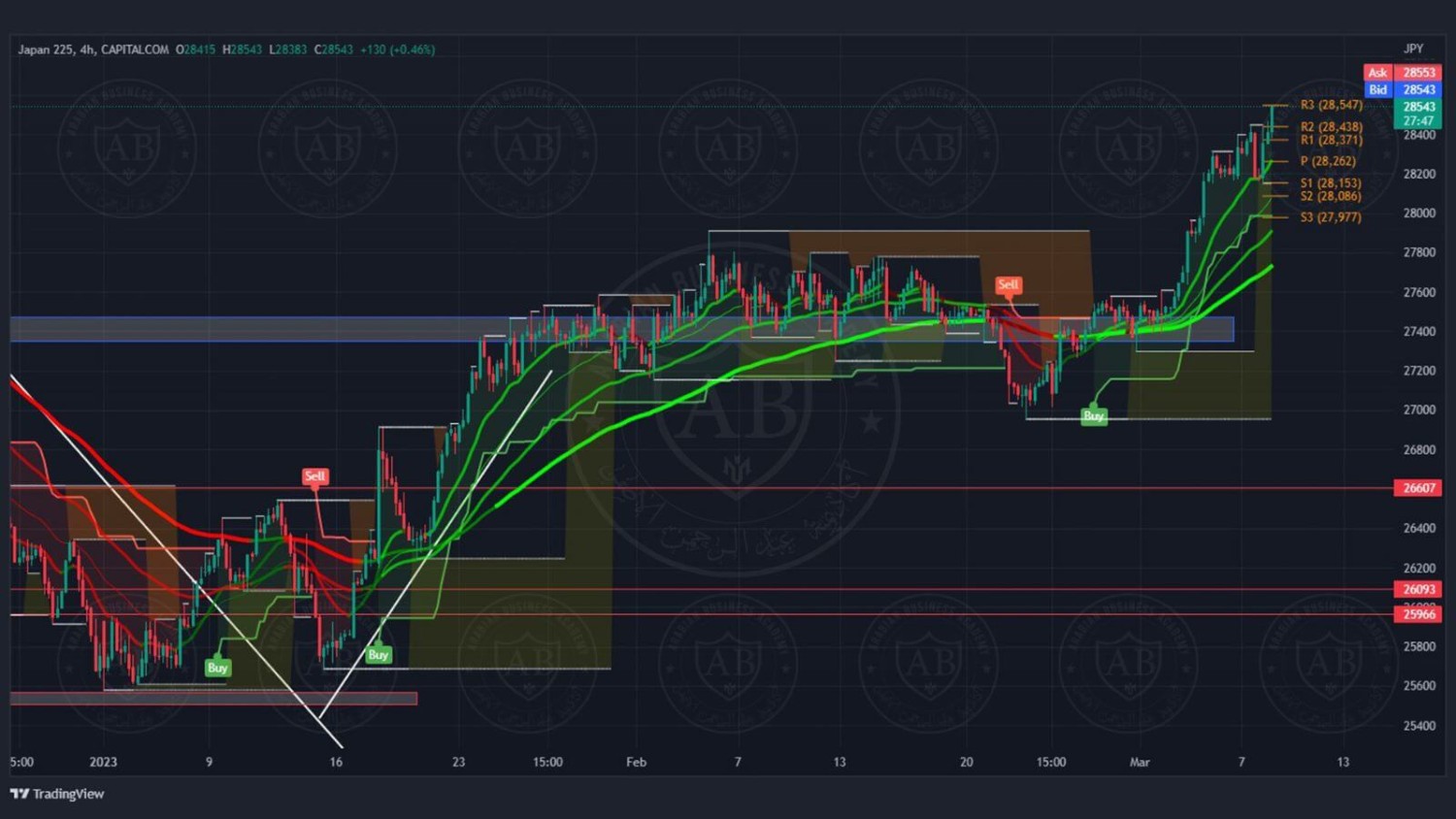Click the Feb label on the time axis
This screenshot has width=1456, height=819.
pos(636,762)
